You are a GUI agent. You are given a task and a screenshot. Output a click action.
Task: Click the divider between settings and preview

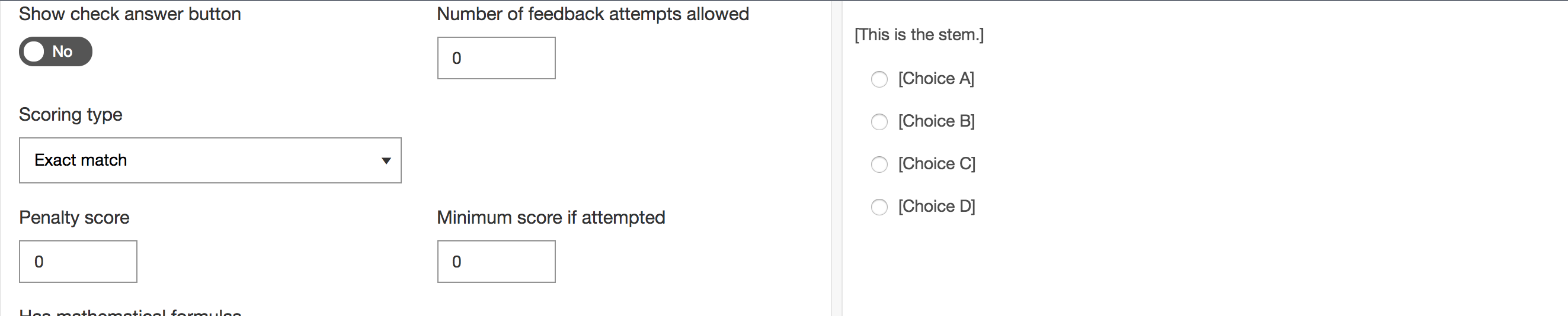coord(836,158)
